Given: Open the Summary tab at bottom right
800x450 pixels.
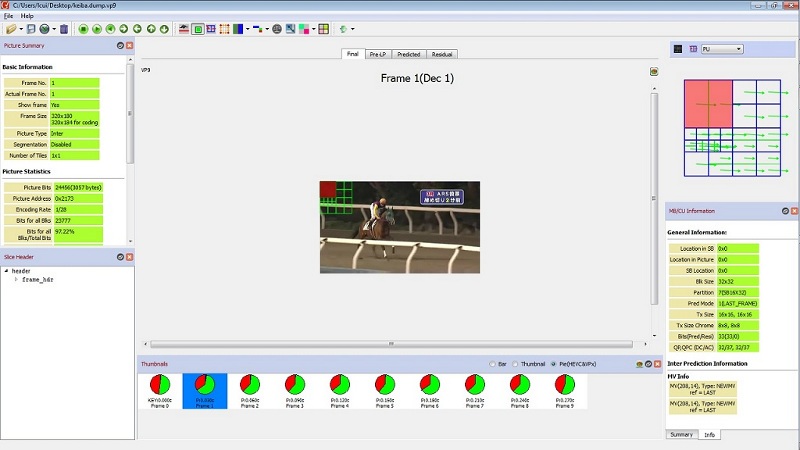Looking at the screenshot, I should 681,434.
